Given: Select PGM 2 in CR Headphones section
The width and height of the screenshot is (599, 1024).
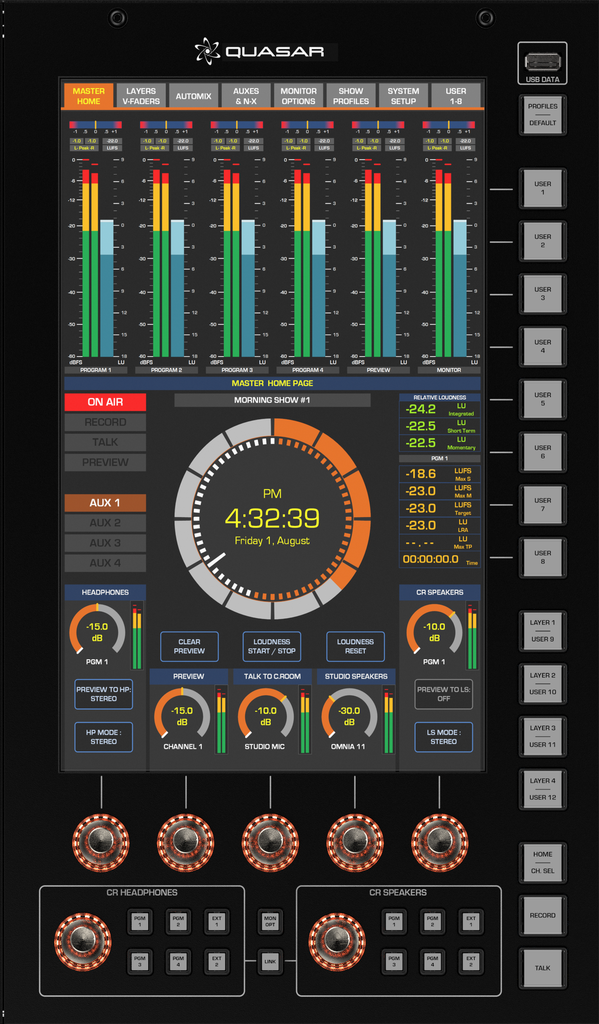Looking at the screenshot, I should 178,921.
